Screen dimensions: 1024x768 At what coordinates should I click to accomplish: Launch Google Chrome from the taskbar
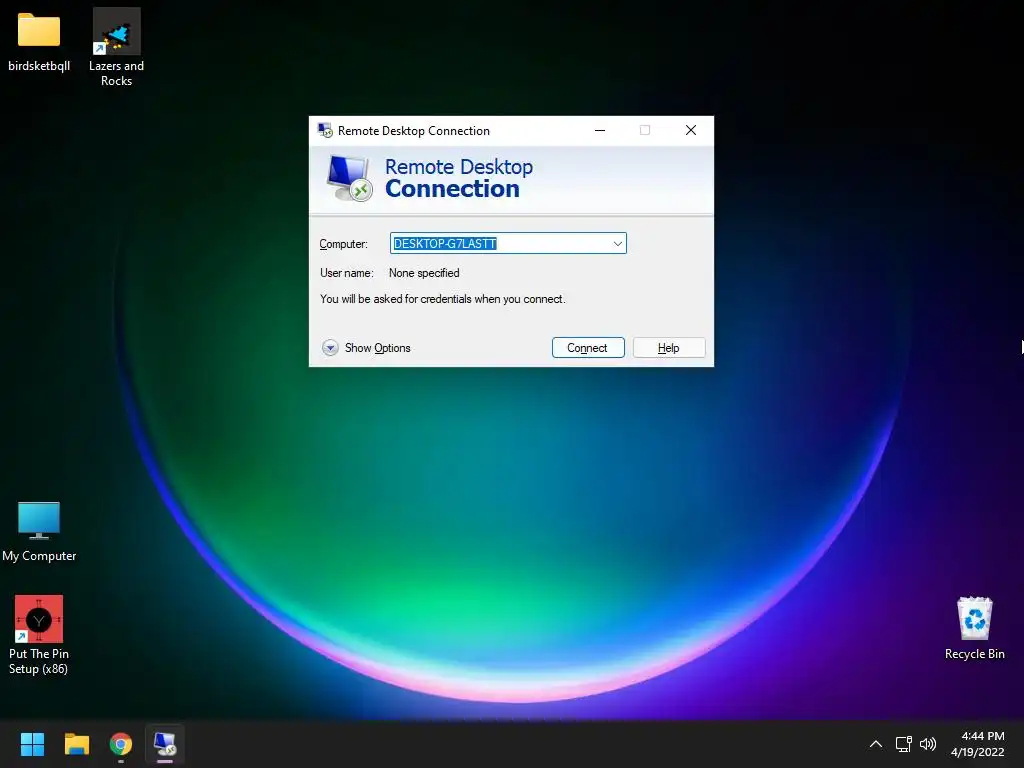pos(121,744)
